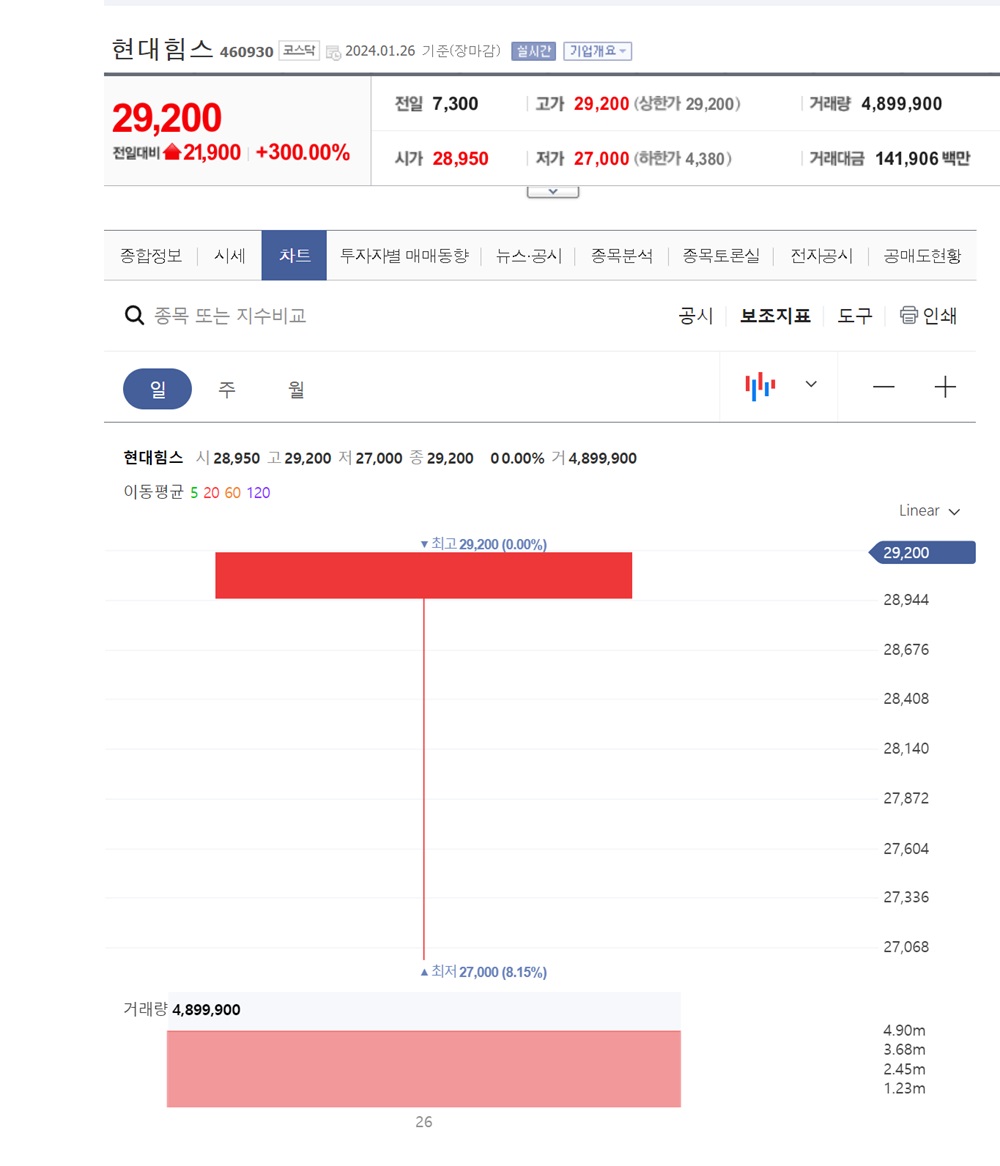Click the pink volume bar
Image resolution: width=1000 pixels, height=1166 pixels.
[424, 1069]
